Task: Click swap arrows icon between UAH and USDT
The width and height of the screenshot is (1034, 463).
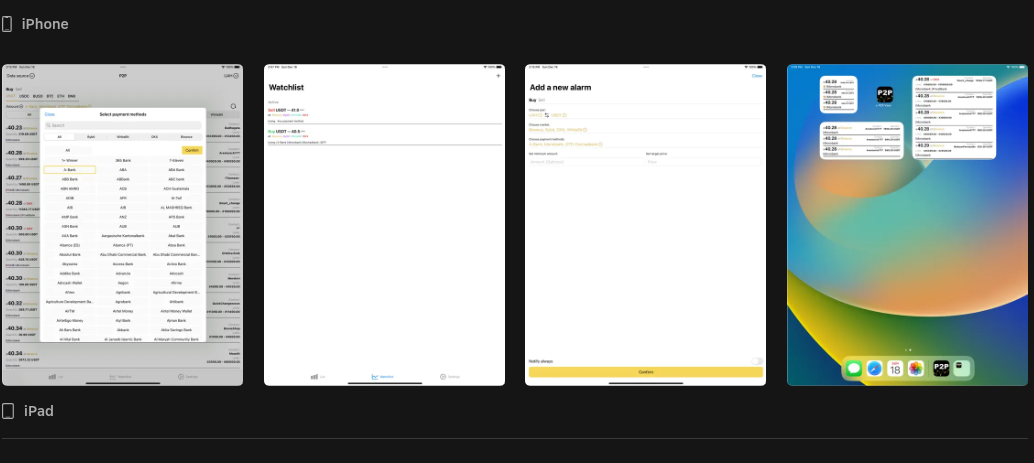Action: pyautogui.click(x=547, y=115)
